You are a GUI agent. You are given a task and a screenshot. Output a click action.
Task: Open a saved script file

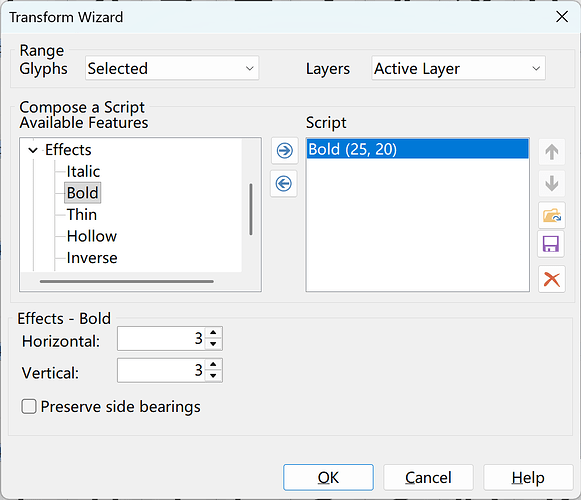pyautogui.click(x=552, y=215)
